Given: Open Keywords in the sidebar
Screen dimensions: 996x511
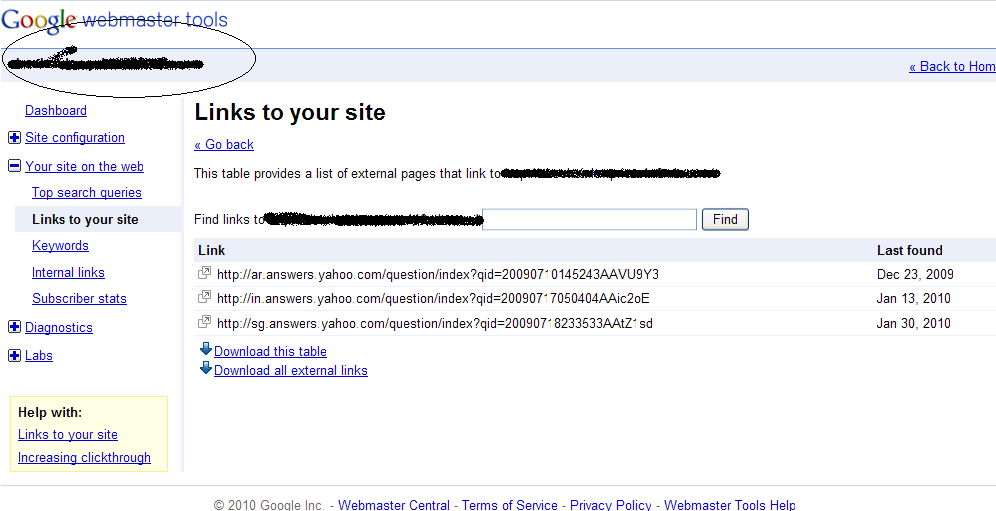Looking at the screenshot, I should click(x=60, y=246).
